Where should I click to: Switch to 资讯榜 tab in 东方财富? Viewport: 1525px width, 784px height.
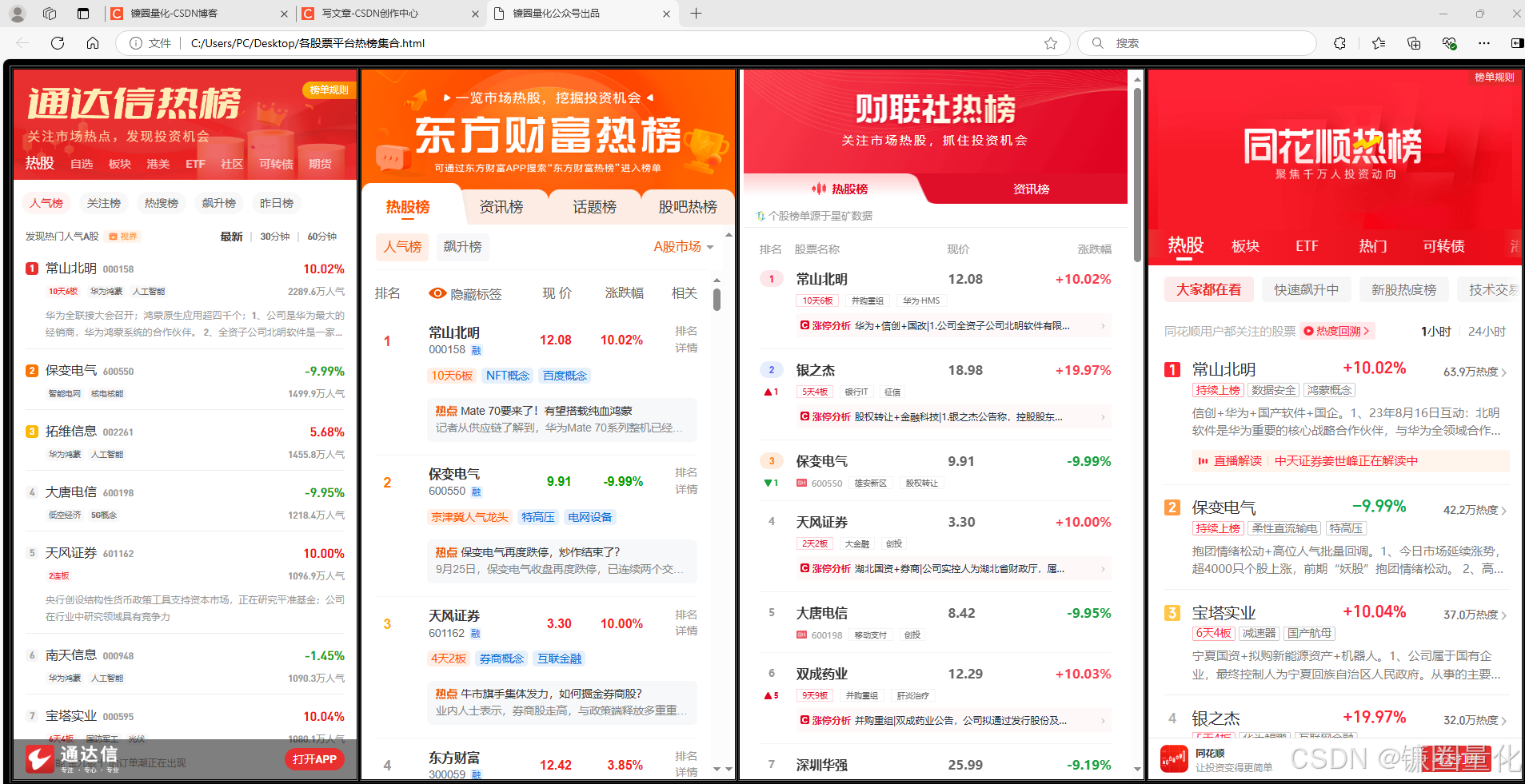[x=501, y=207]
